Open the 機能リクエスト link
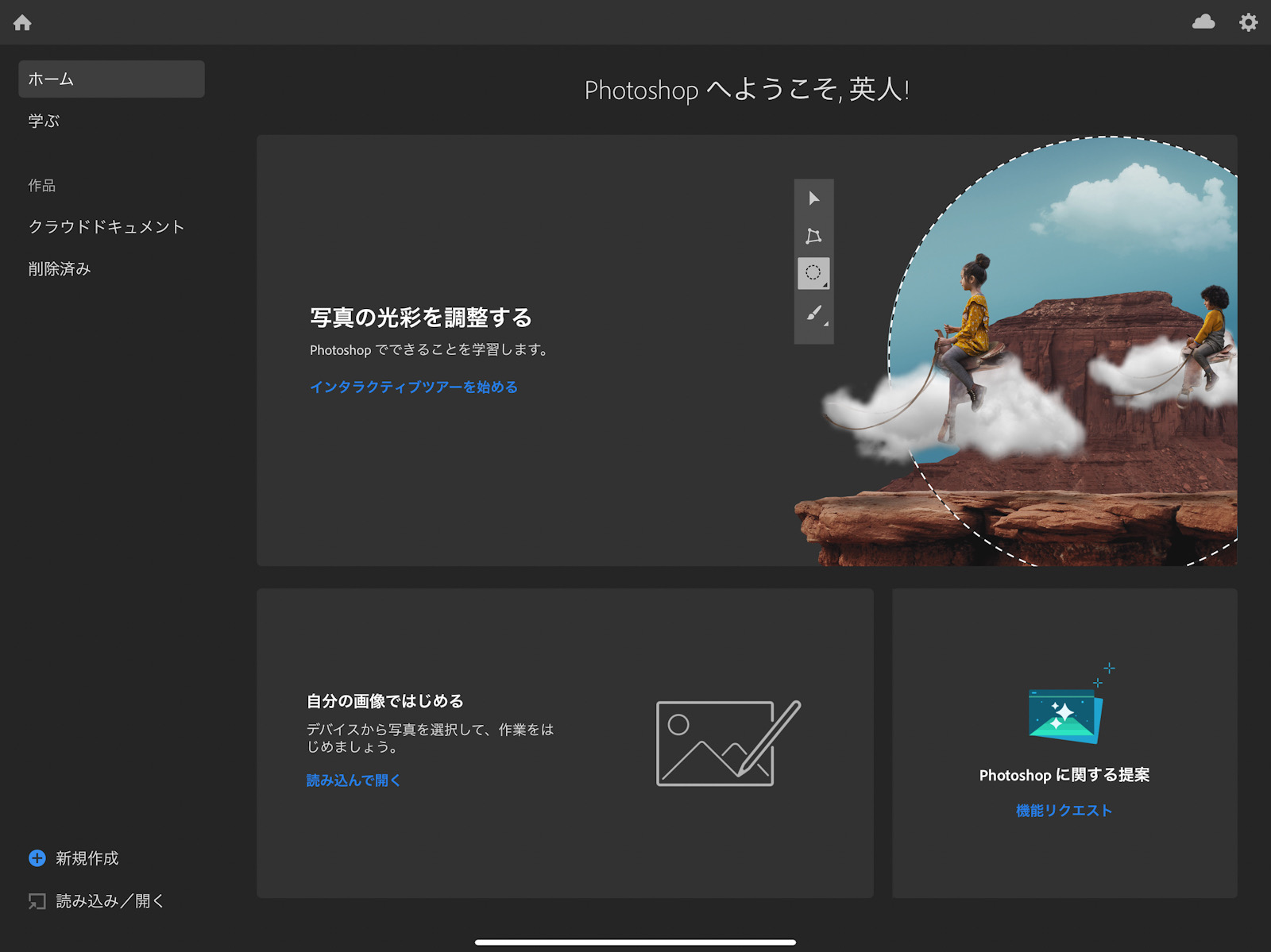Screen dimensions: 1271x952 click(x=1064, y=811)
